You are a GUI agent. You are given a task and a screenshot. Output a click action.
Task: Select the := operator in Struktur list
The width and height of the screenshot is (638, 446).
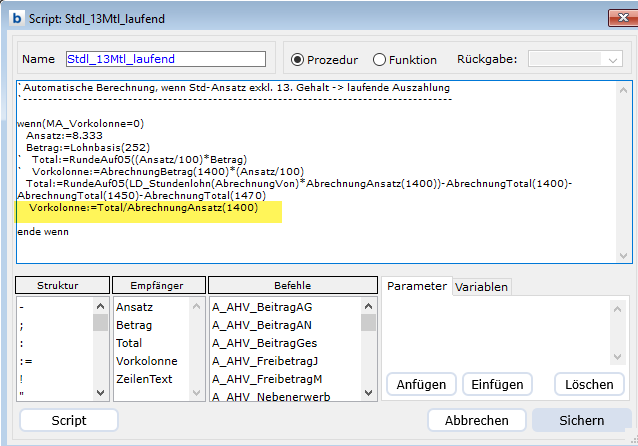tap(27, 361)
